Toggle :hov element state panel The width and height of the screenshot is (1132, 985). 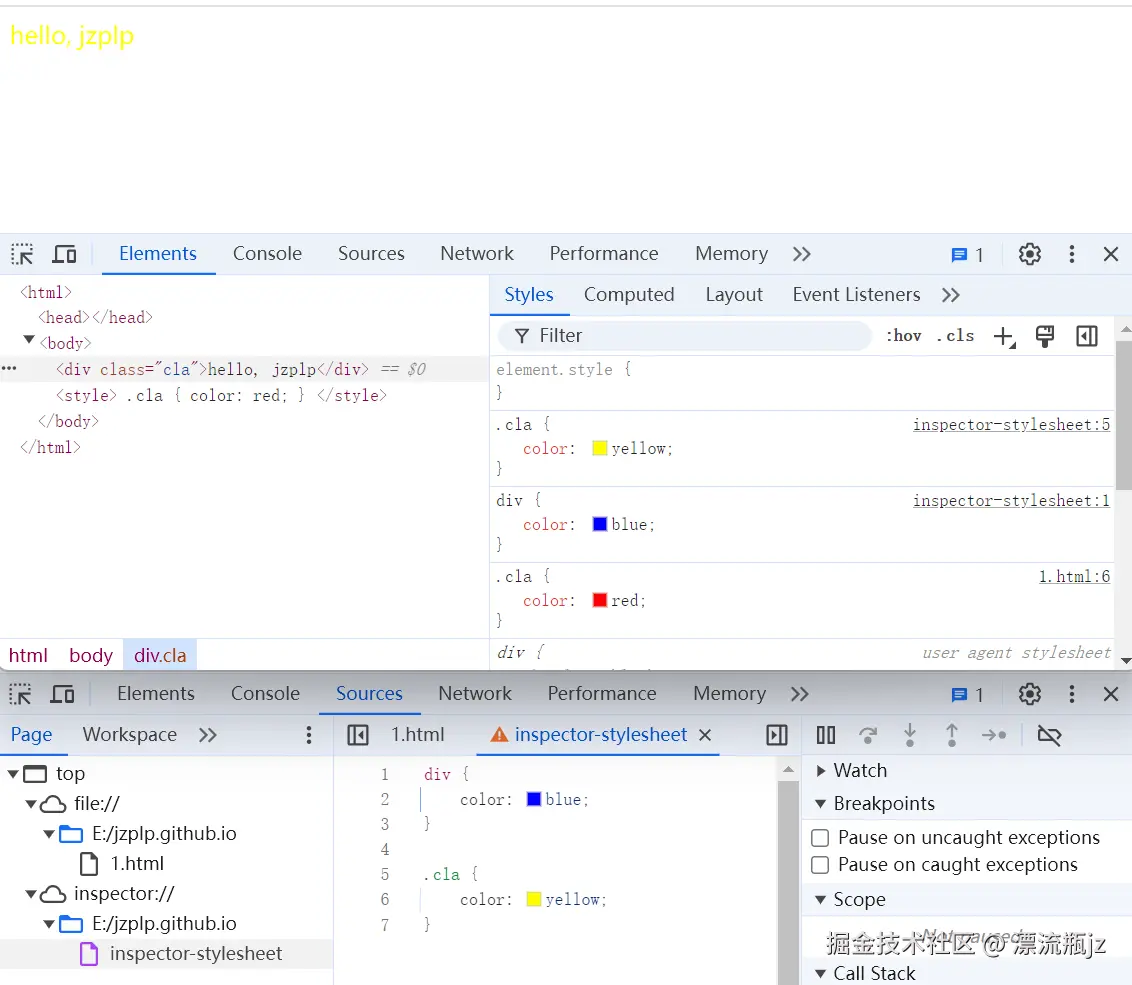(x=904, y=336)
